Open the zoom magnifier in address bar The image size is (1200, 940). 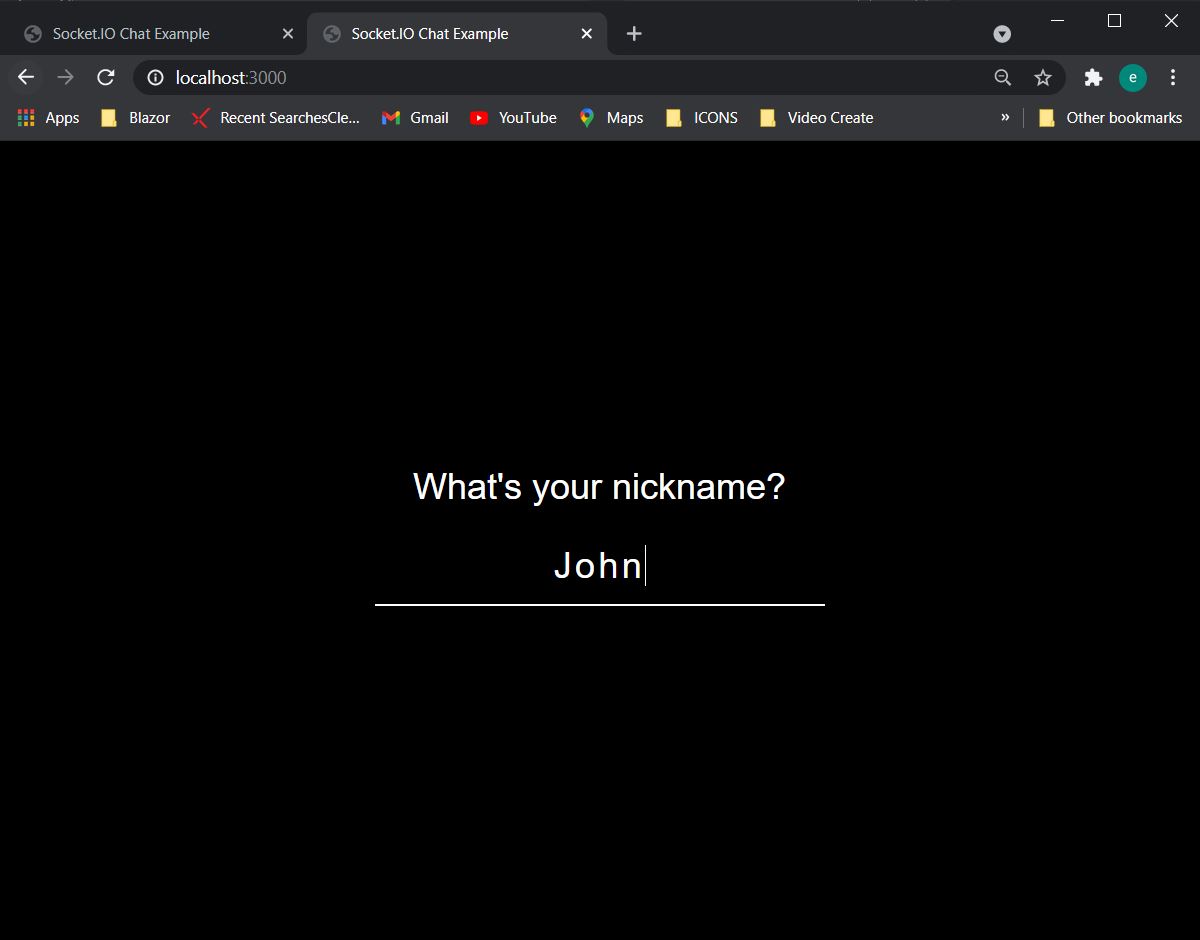[1002, 77]
